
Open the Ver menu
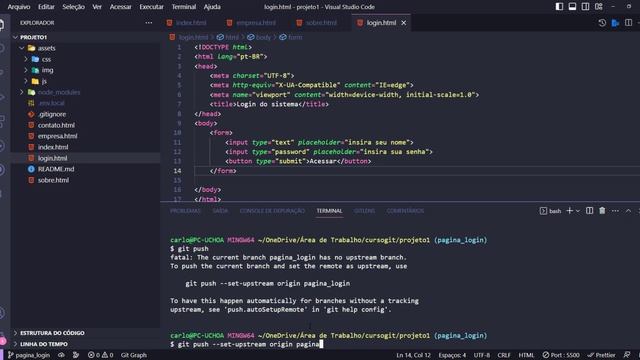97,7
